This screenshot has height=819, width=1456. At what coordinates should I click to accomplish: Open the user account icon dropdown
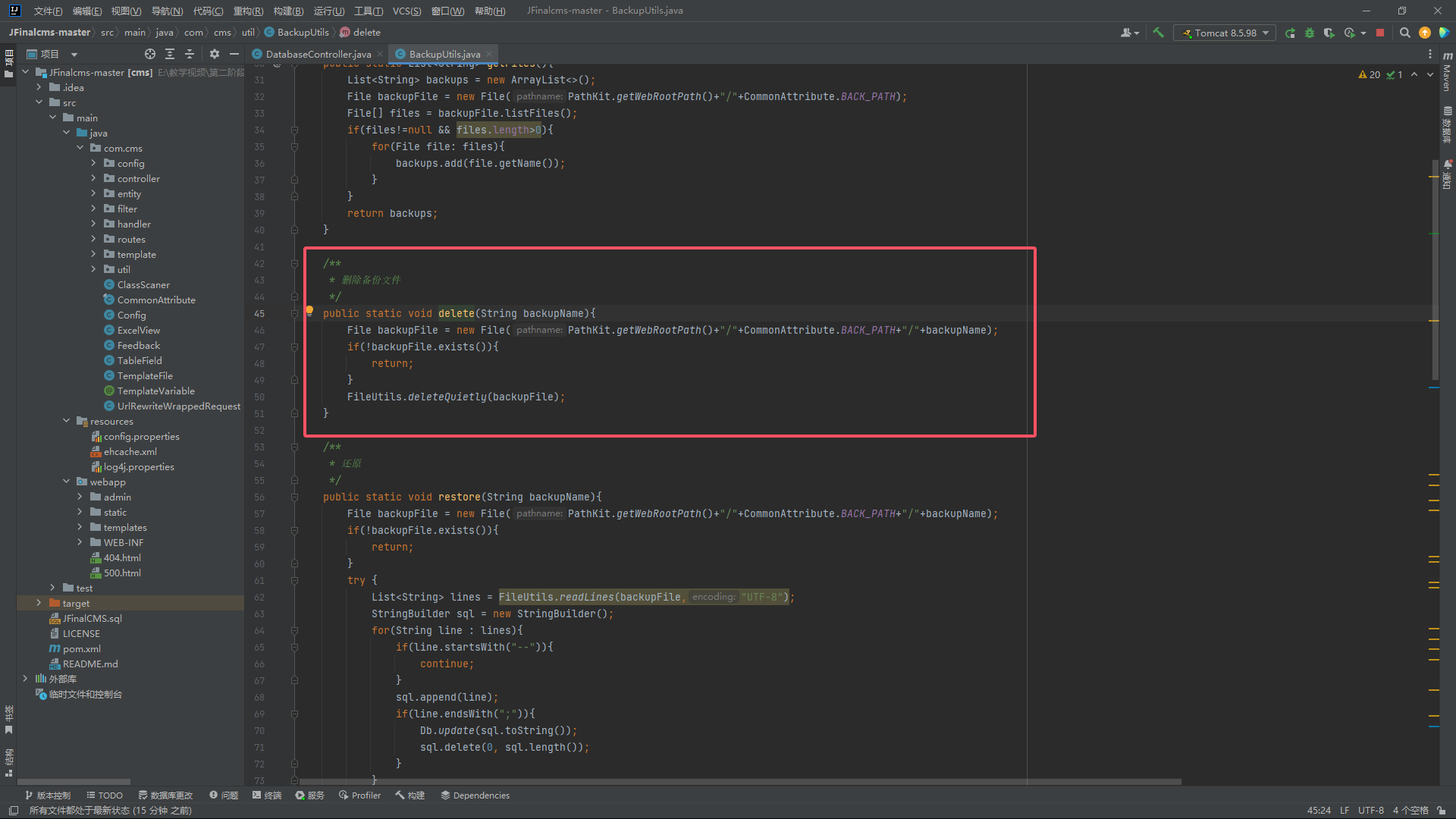tap(1129, 33)
